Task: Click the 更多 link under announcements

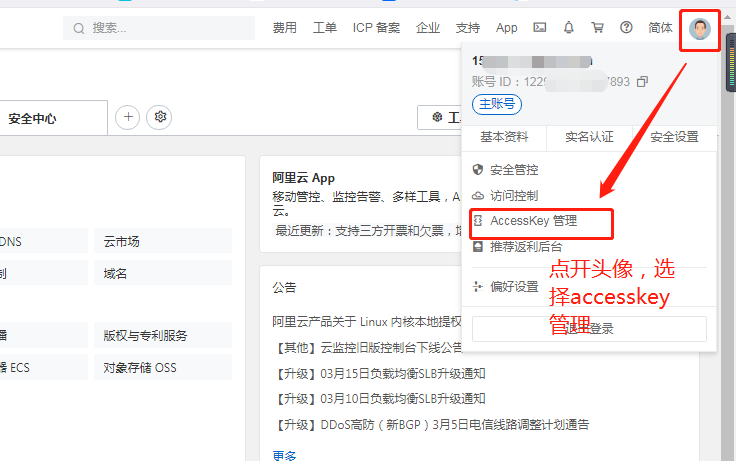Action: [x=284, y=456]
